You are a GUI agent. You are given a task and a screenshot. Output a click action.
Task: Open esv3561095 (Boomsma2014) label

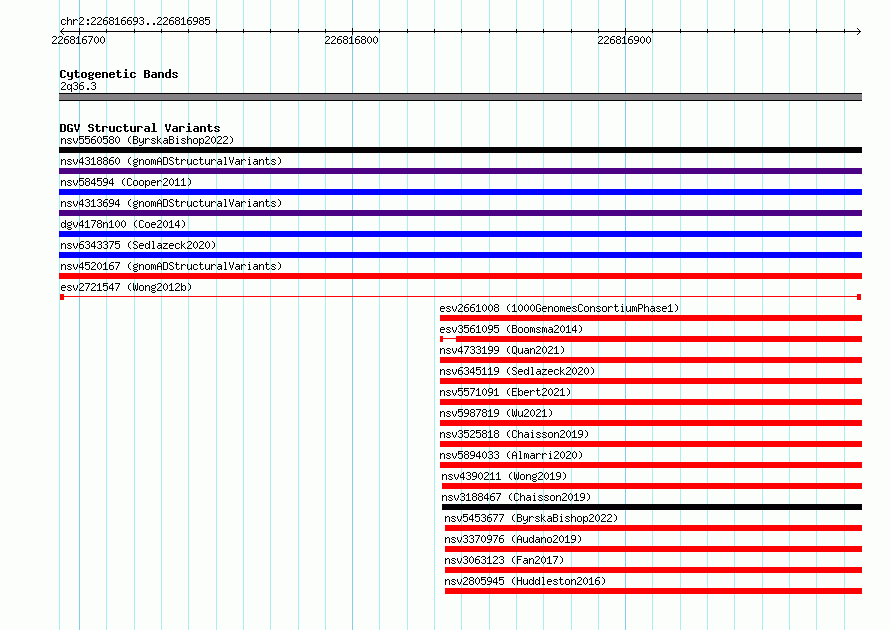(x=511, y=329)
